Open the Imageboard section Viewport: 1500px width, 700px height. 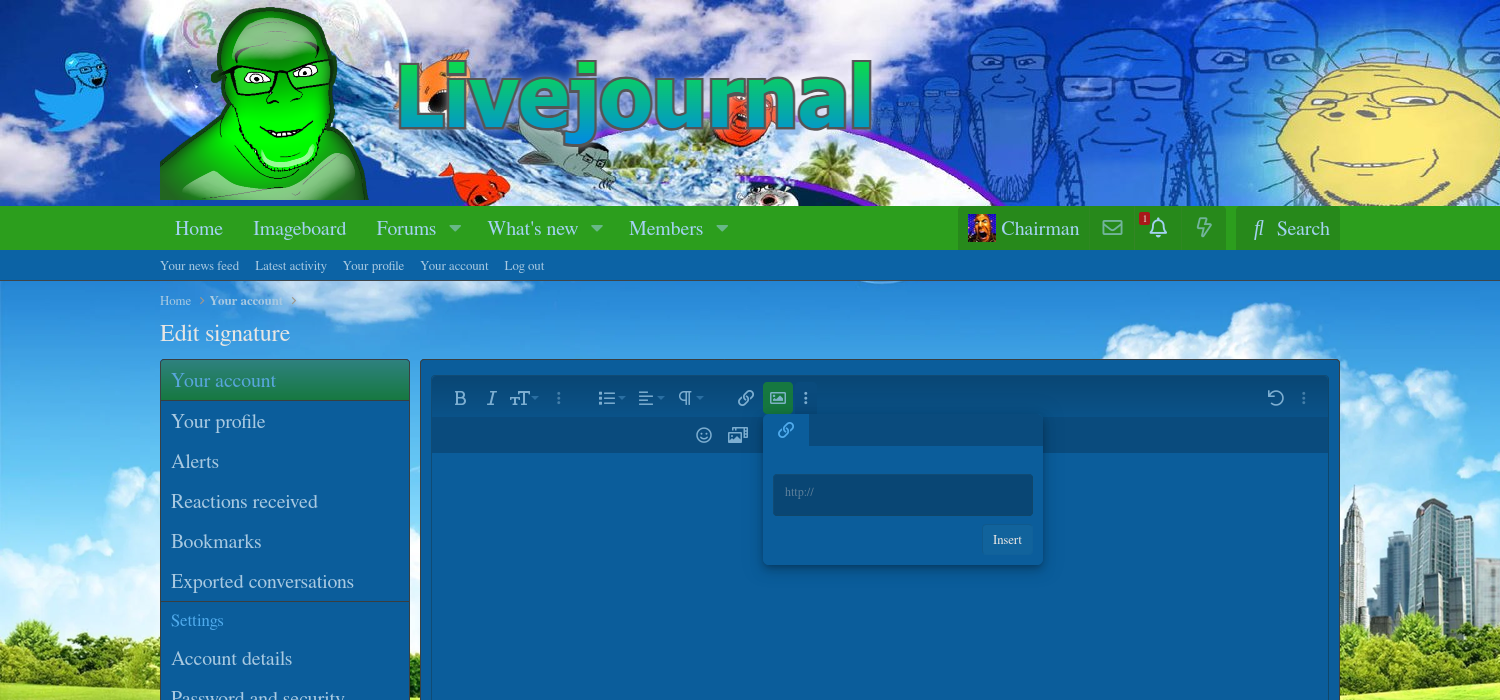tap(299, 229)
